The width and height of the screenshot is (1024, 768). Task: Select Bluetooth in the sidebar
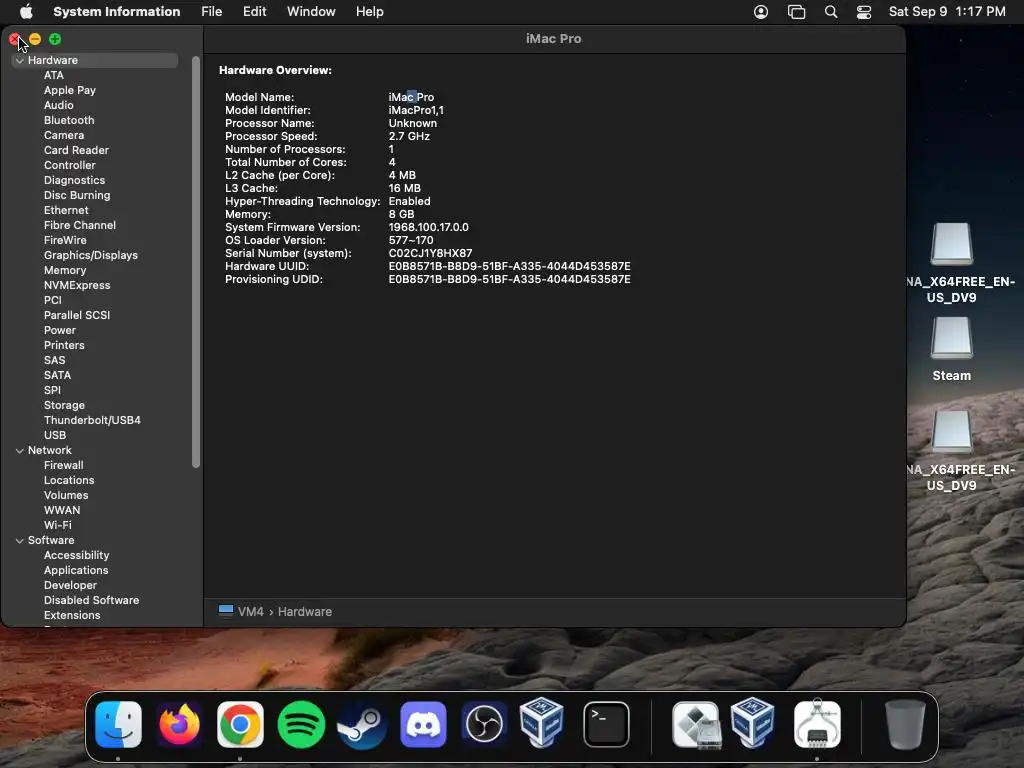click(69, 120)
